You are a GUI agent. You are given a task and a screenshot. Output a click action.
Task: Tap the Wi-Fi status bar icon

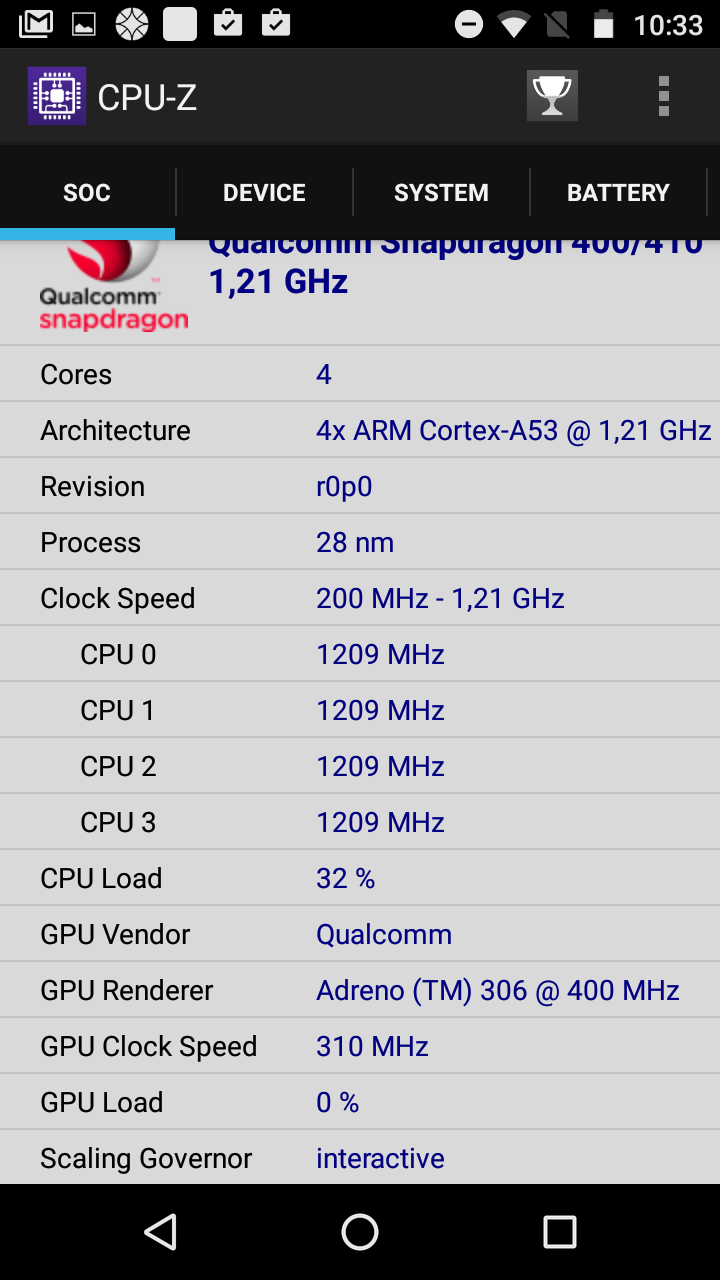pyautogui.click(x=514, y=24)
